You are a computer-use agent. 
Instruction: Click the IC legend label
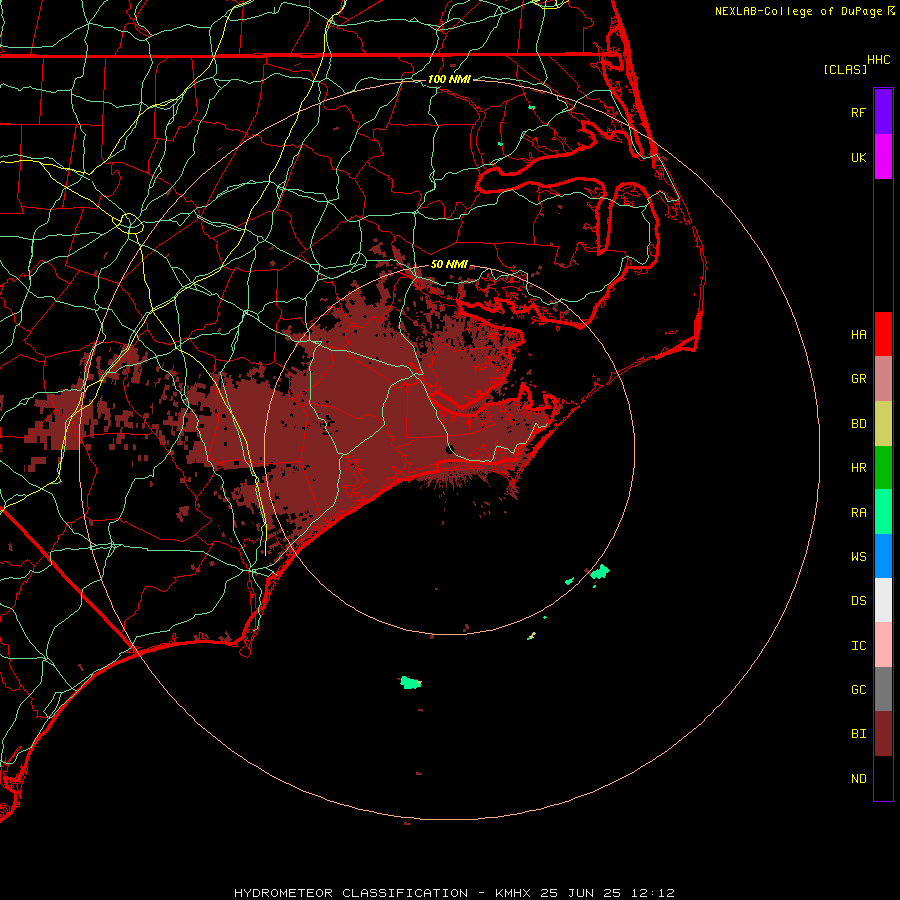point(858,646)
